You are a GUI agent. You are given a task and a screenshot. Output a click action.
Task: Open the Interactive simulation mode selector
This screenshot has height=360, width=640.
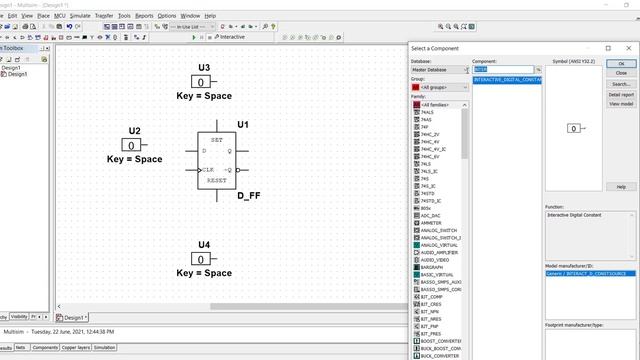[x=229, y=37]
